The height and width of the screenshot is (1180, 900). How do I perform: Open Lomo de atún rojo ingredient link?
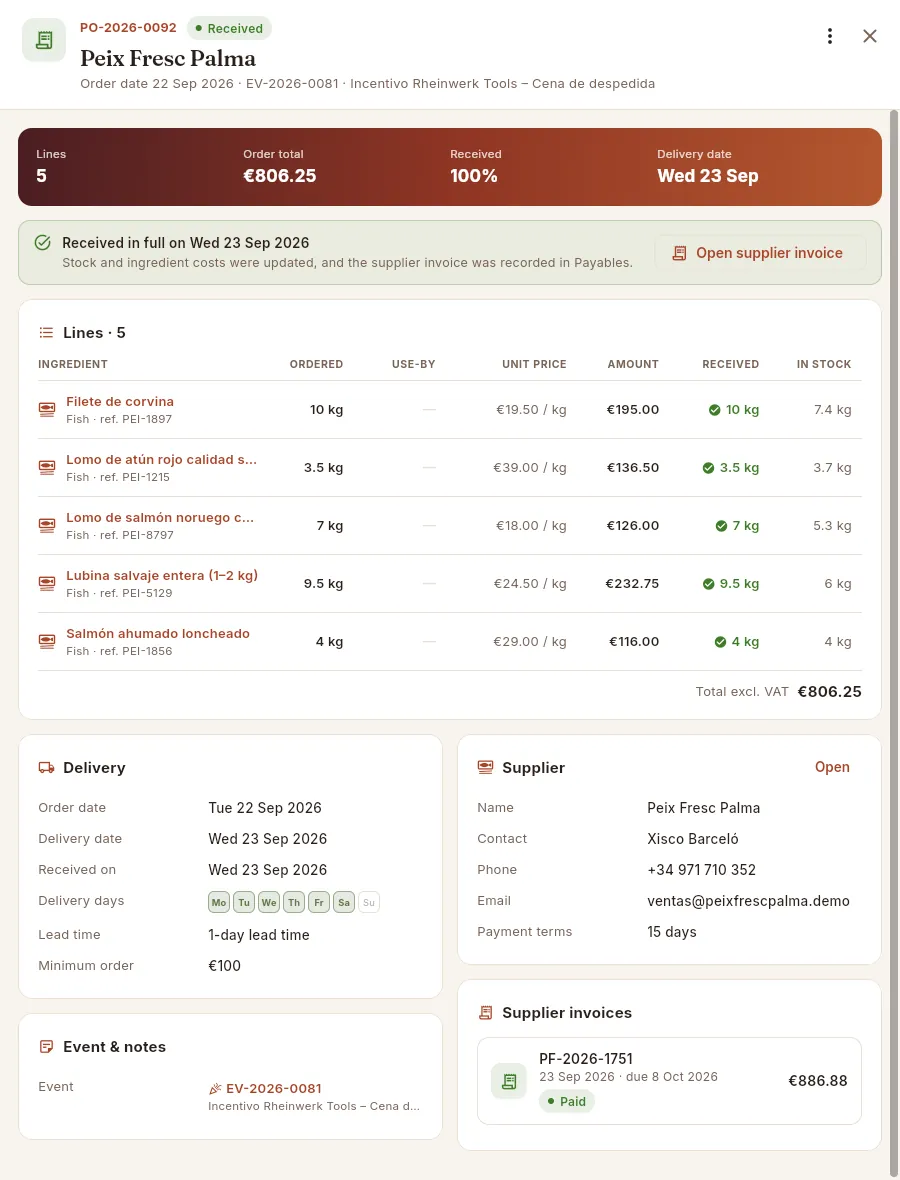click(161, 459)
